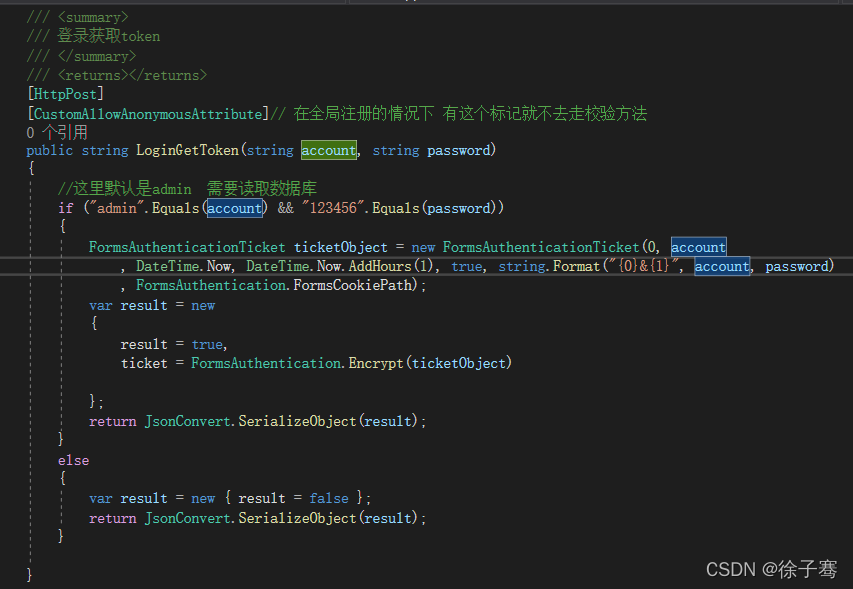Viewport: 853px width, 589px height.
Task: Click the if keyword
Action: [65, 208]
